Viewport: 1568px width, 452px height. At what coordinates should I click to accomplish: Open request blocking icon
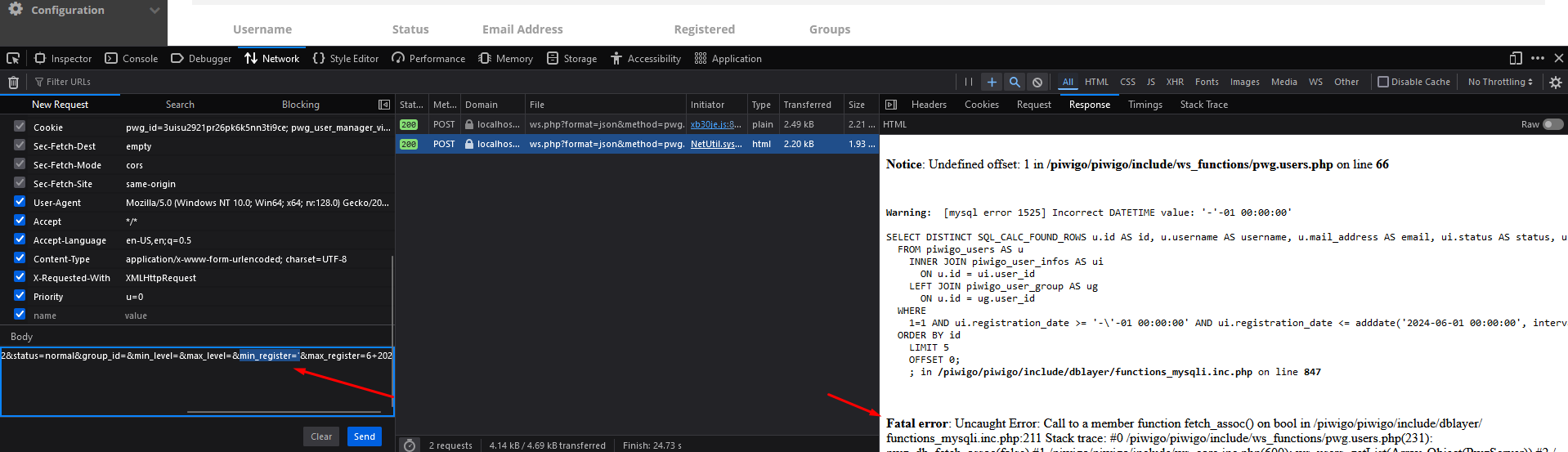1037,82
